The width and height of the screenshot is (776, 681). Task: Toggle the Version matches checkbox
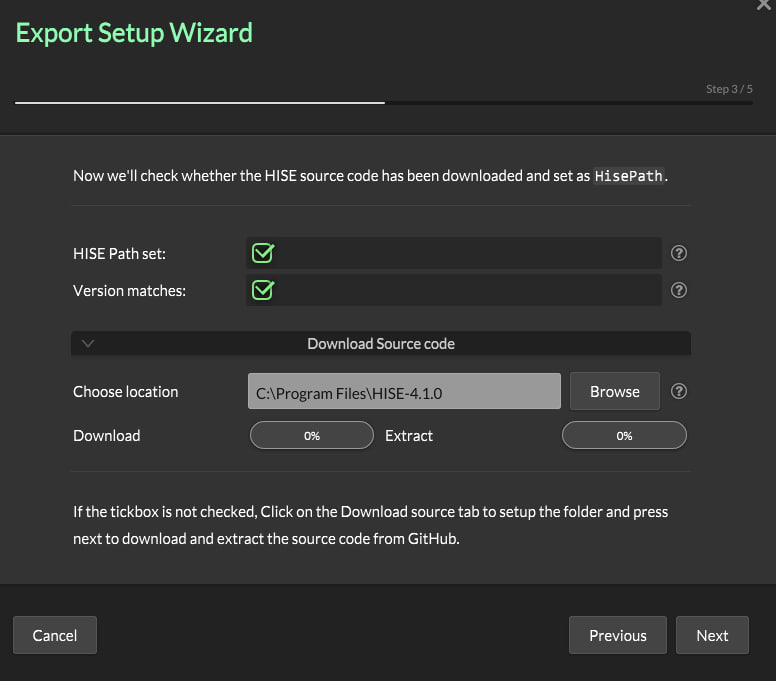click(263, 290)
